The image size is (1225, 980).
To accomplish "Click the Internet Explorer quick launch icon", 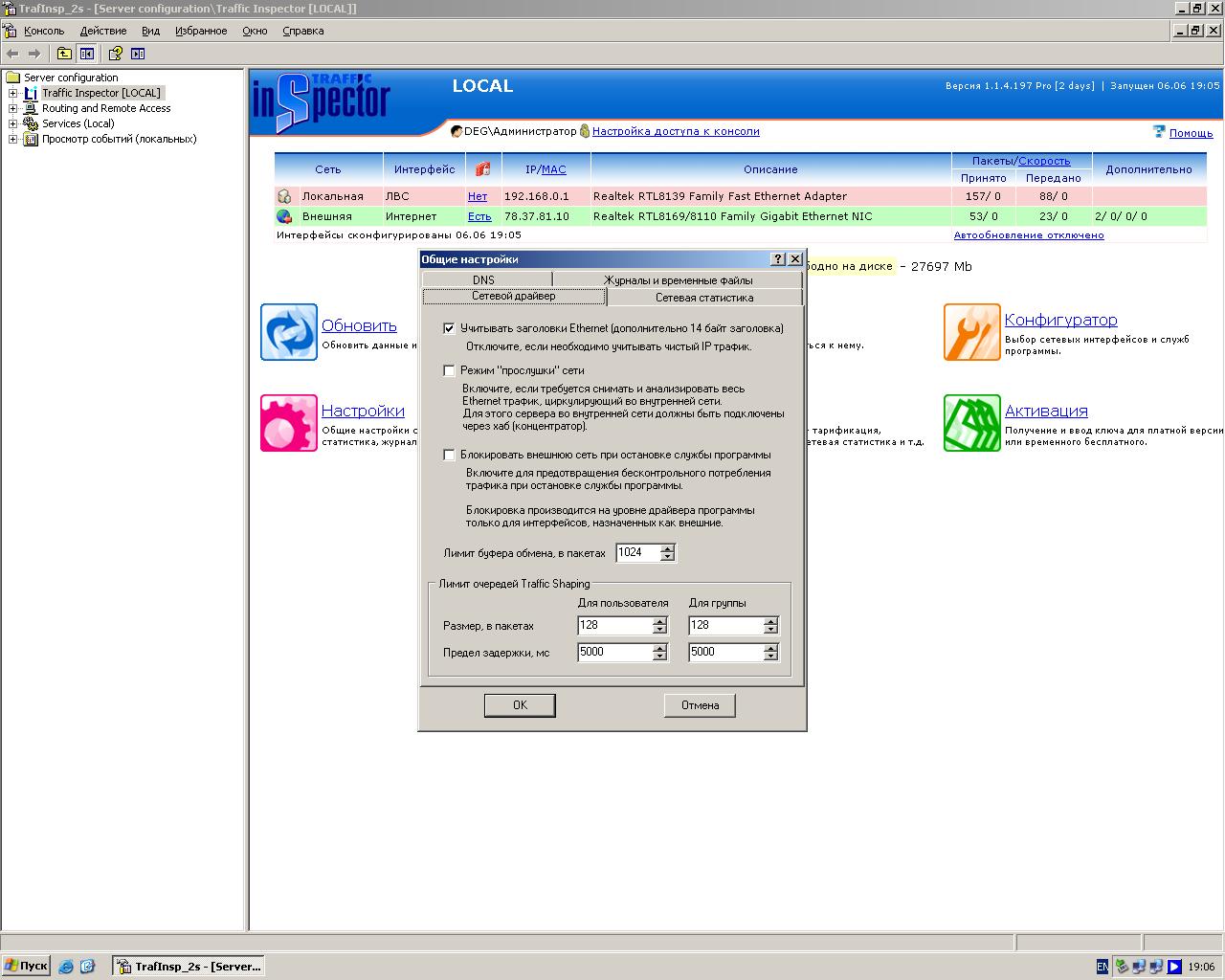I will [66, 967].
